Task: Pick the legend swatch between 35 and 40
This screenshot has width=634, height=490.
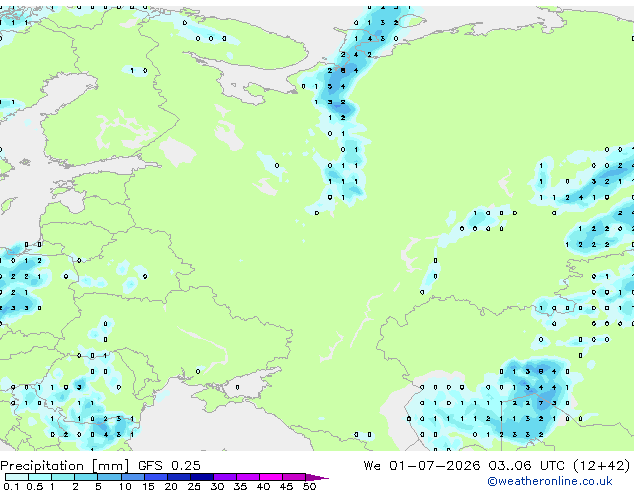Action: click(x=247, y=477)
